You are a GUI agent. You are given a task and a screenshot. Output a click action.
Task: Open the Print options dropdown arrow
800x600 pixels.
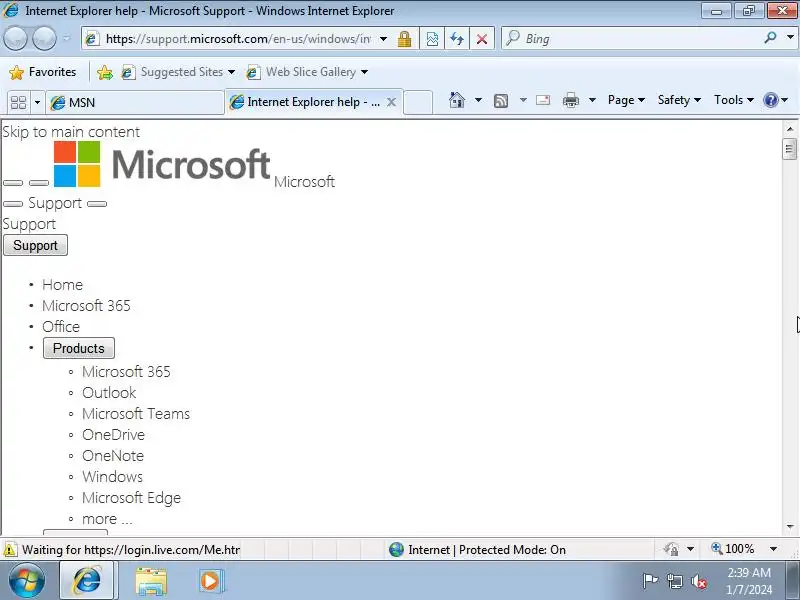click(x=592, y=100)
